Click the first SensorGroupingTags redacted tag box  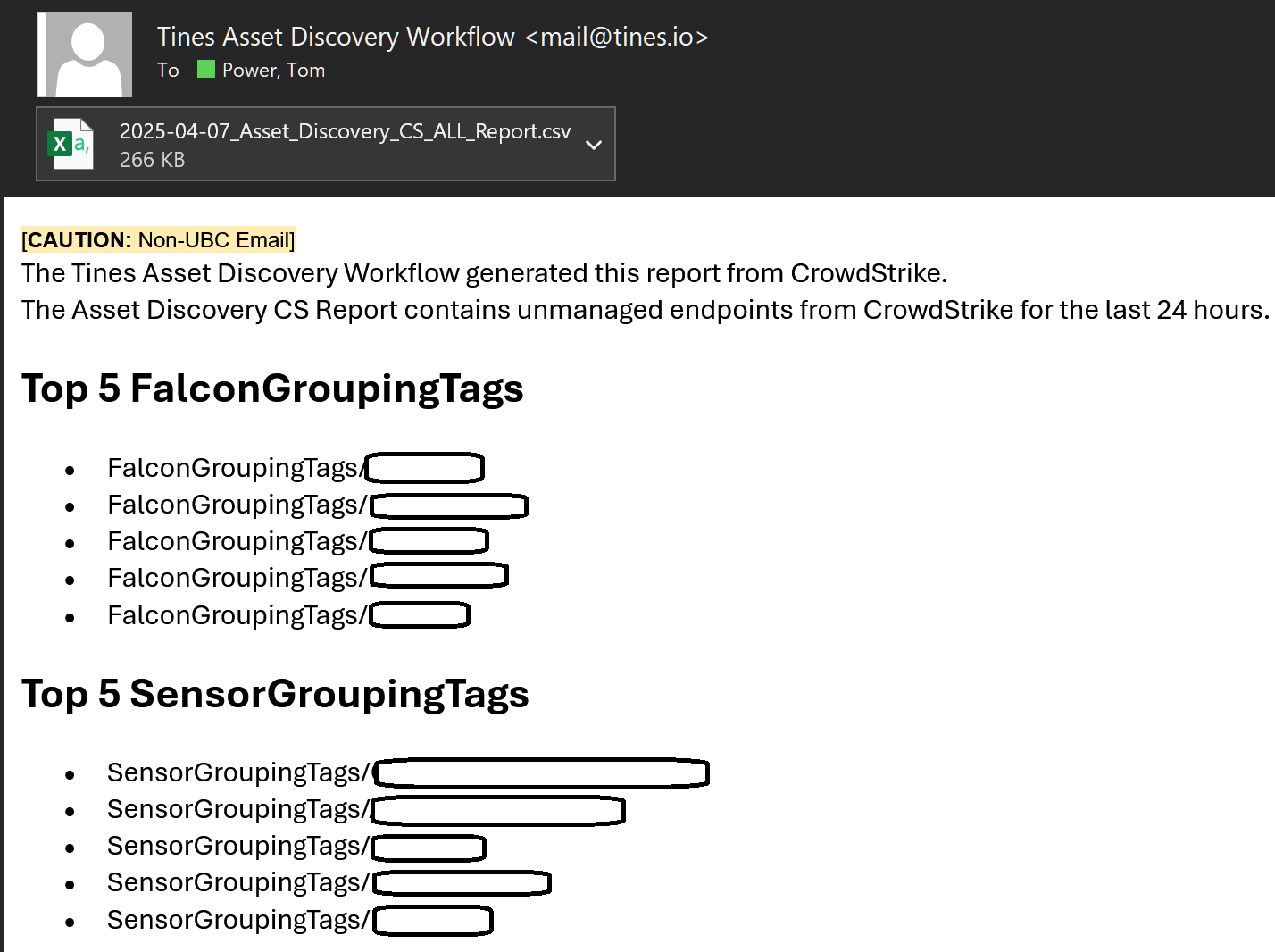point(541,773)
